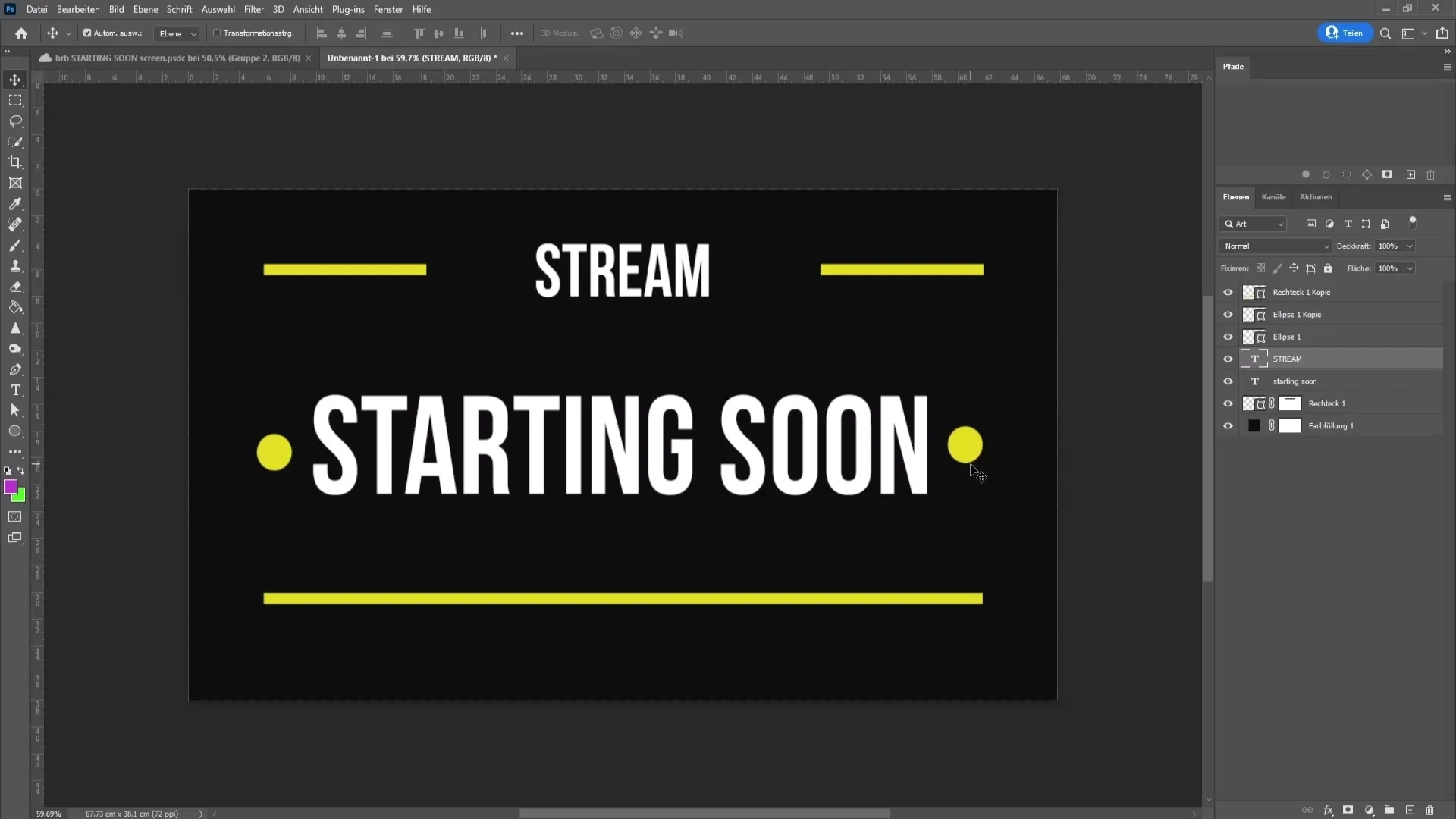The image size is (1456, 819).
Task: Select the Eyedropper tool
Action: tap(15, 205)
